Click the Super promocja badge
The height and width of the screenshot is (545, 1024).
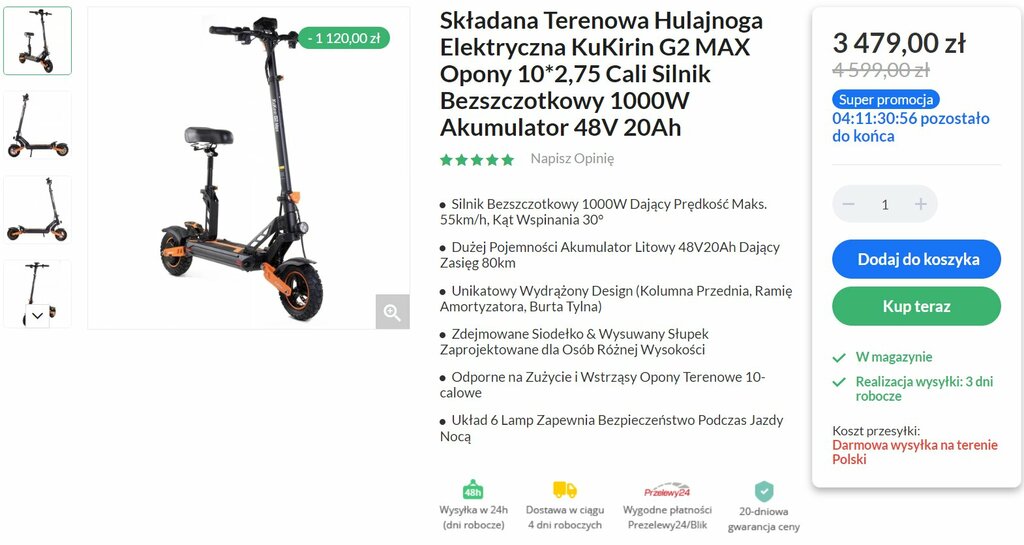886,100
